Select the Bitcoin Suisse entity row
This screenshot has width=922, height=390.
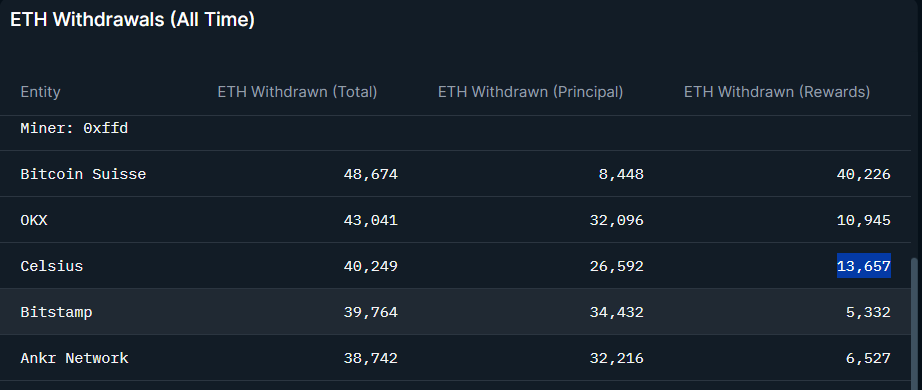point(456,174)
